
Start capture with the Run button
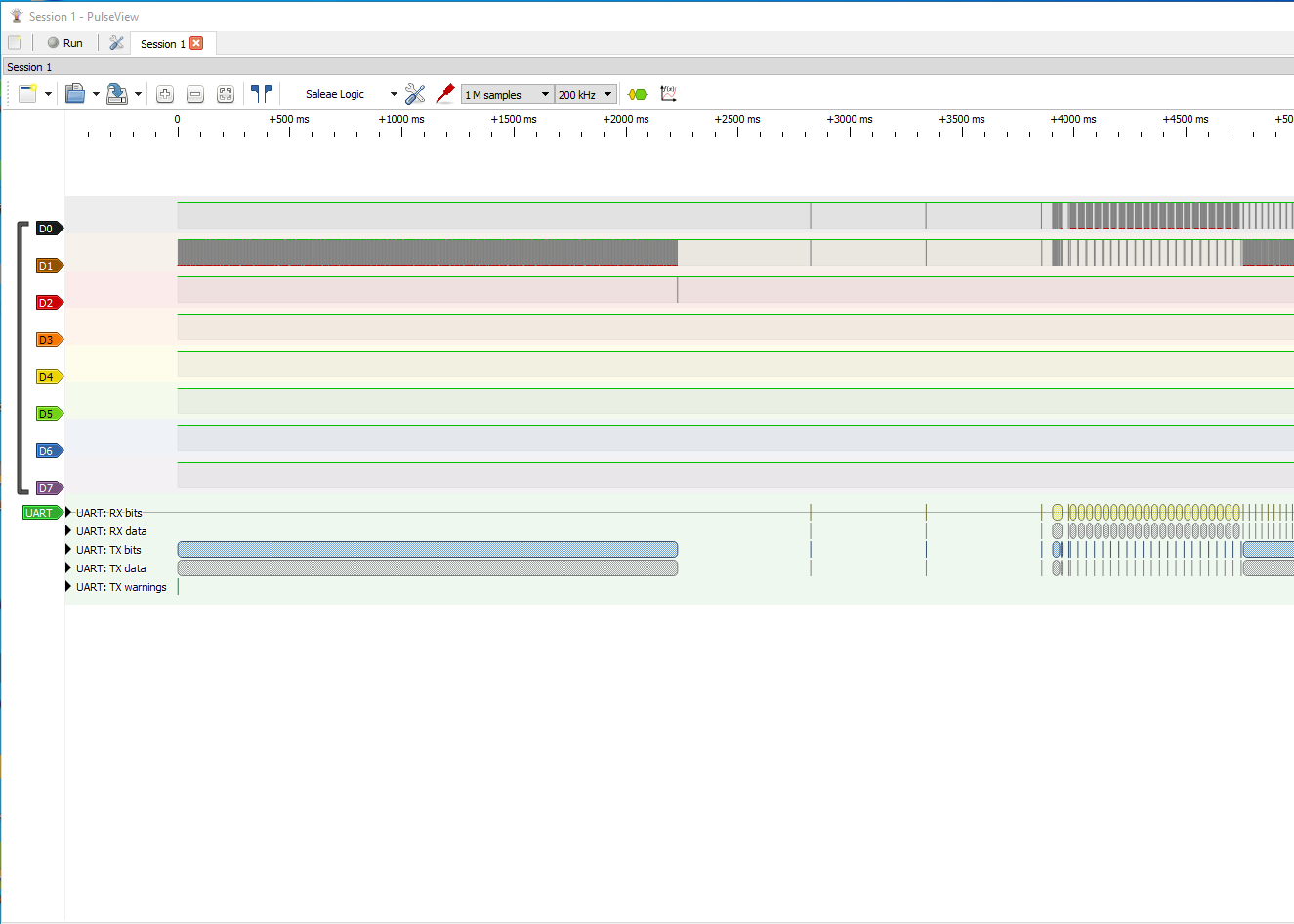pyautogui.click(x=65, y=43)
